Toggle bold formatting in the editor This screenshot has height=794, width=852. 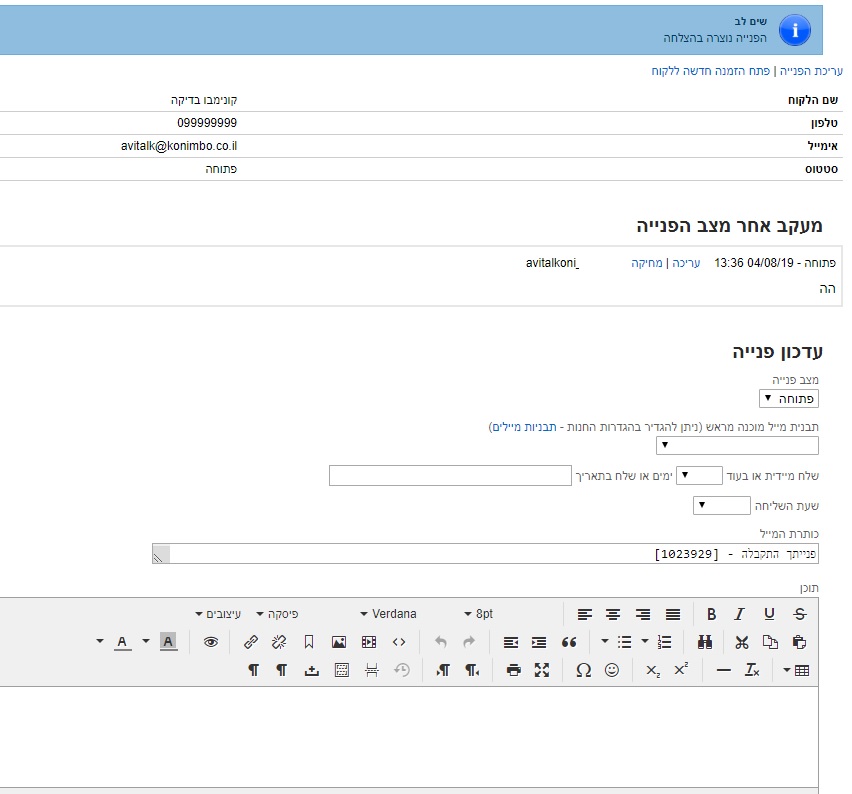click(x=712, y=614)
